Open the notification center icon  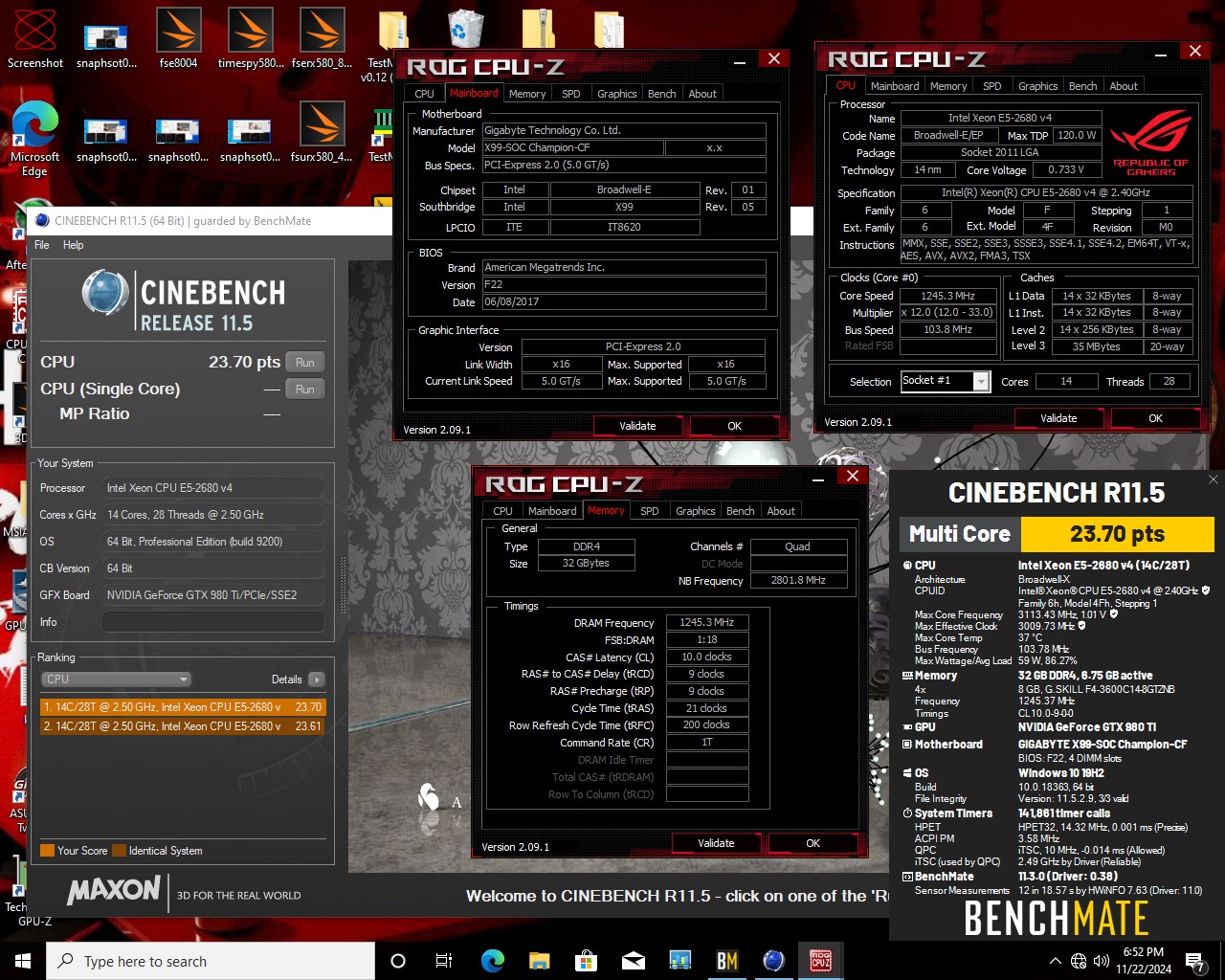(1194, 961)
